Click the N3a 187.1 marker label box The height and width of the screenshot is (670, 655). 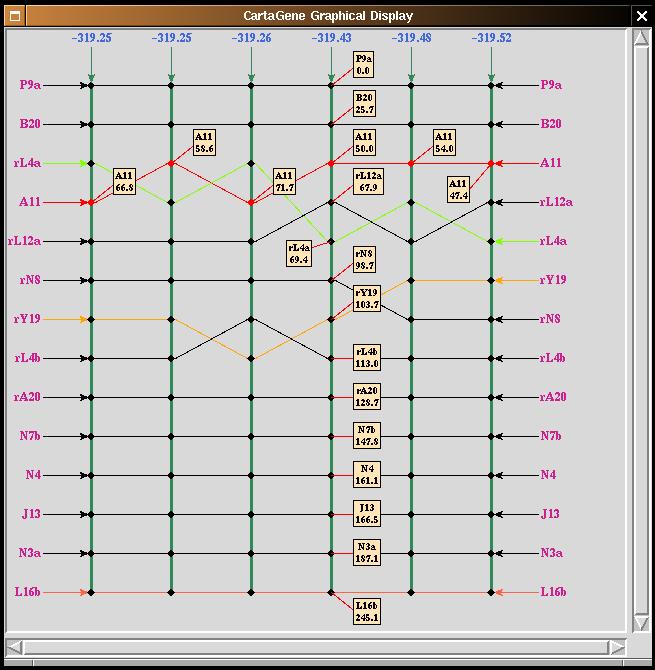pos(367,552)
